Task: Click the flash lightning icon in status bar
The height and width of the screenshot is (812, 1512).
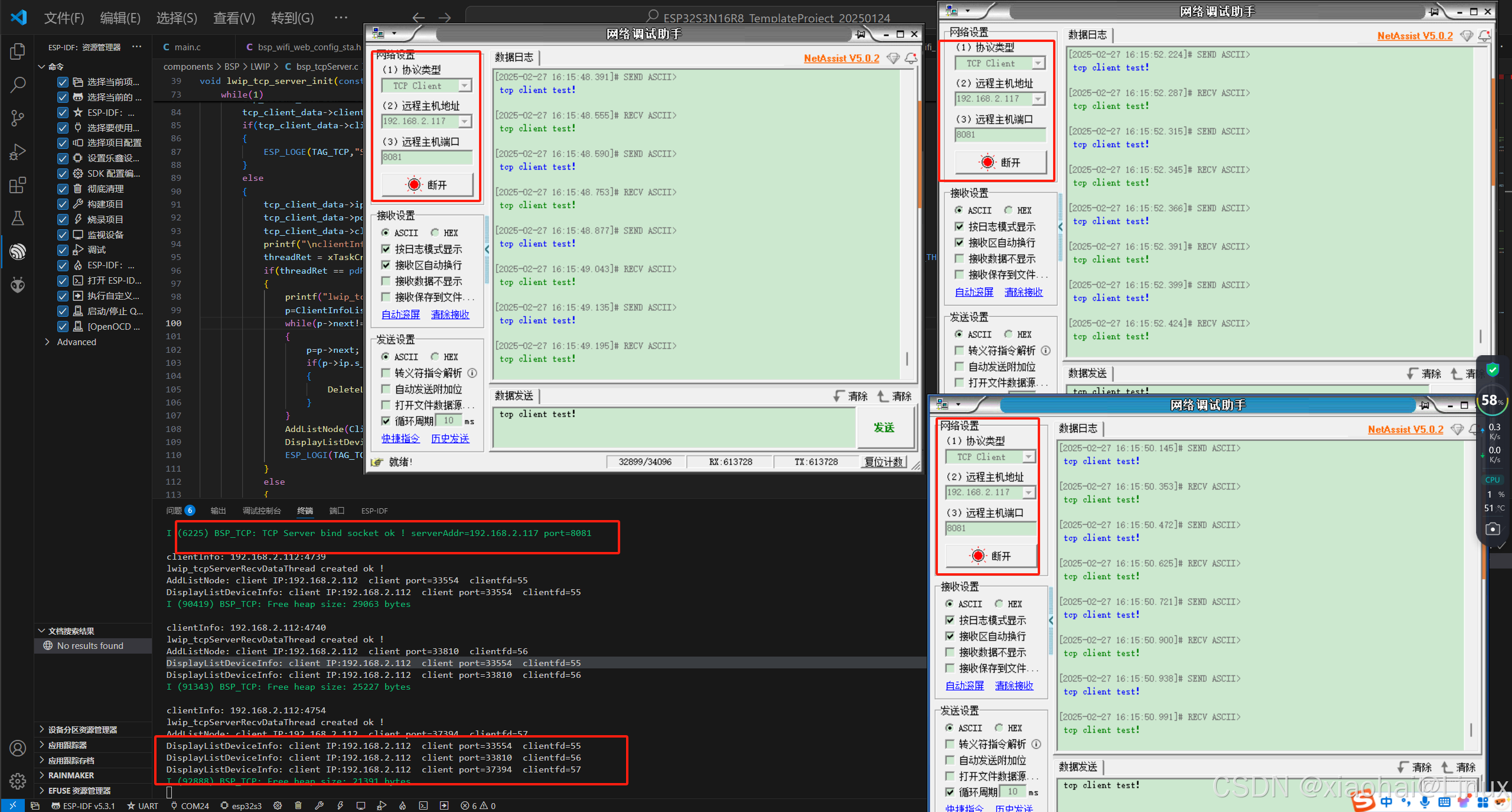Action: [x=341, y=805]
